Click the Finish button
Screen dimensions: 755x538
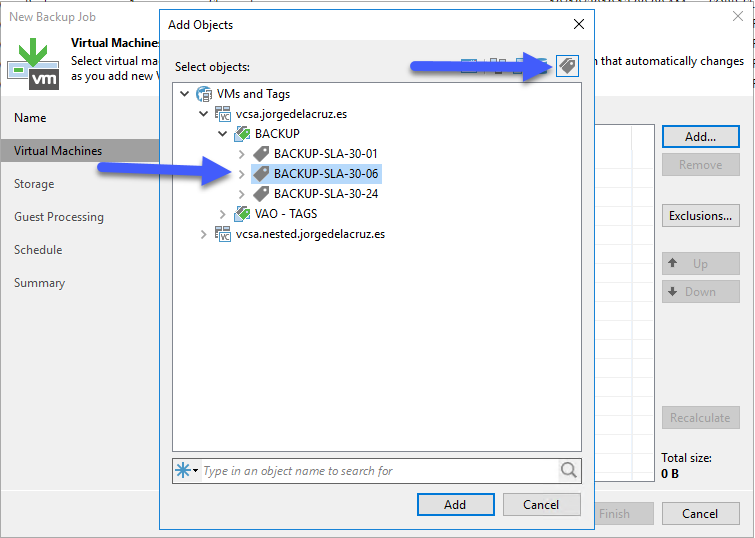tap(624, 513)
